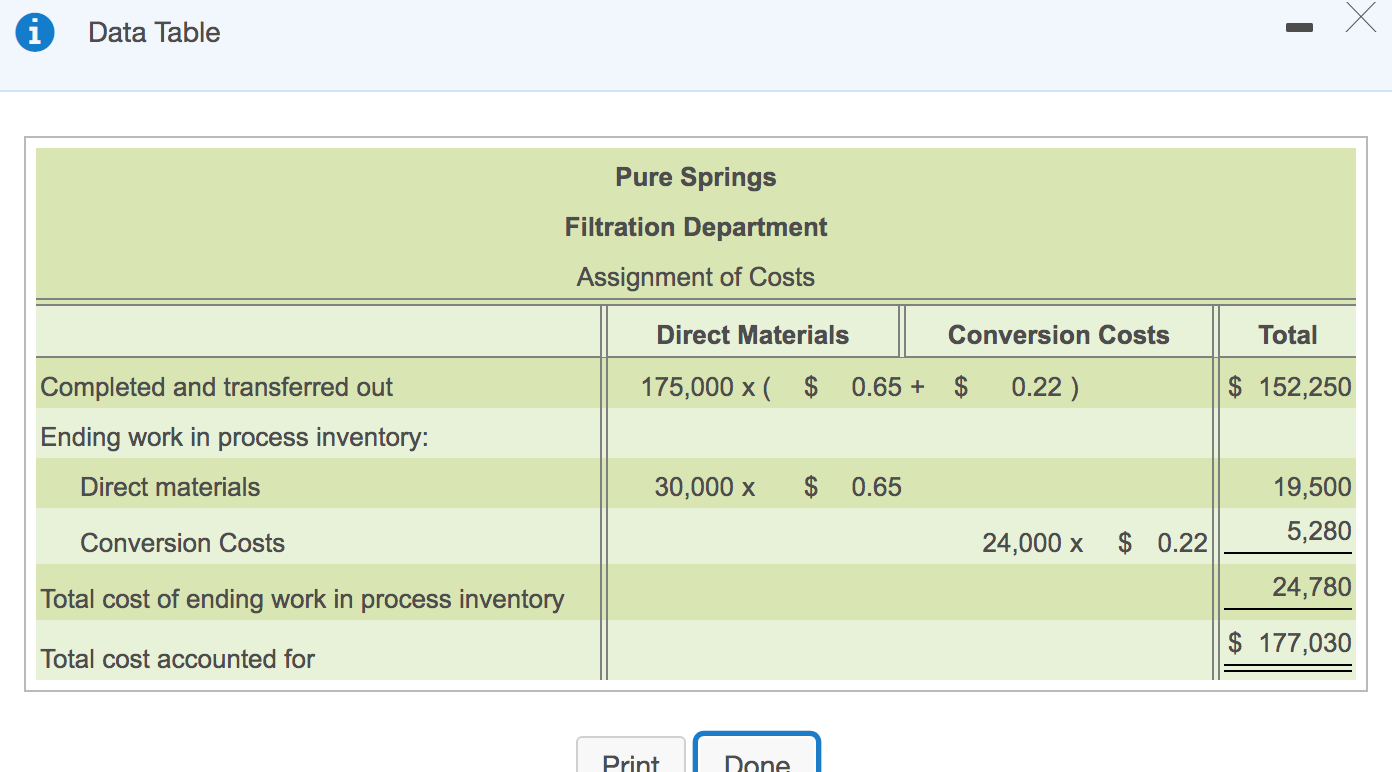The image size is (1392, 772).
Task: Click the blue info icon
Action: coord(35,31)
